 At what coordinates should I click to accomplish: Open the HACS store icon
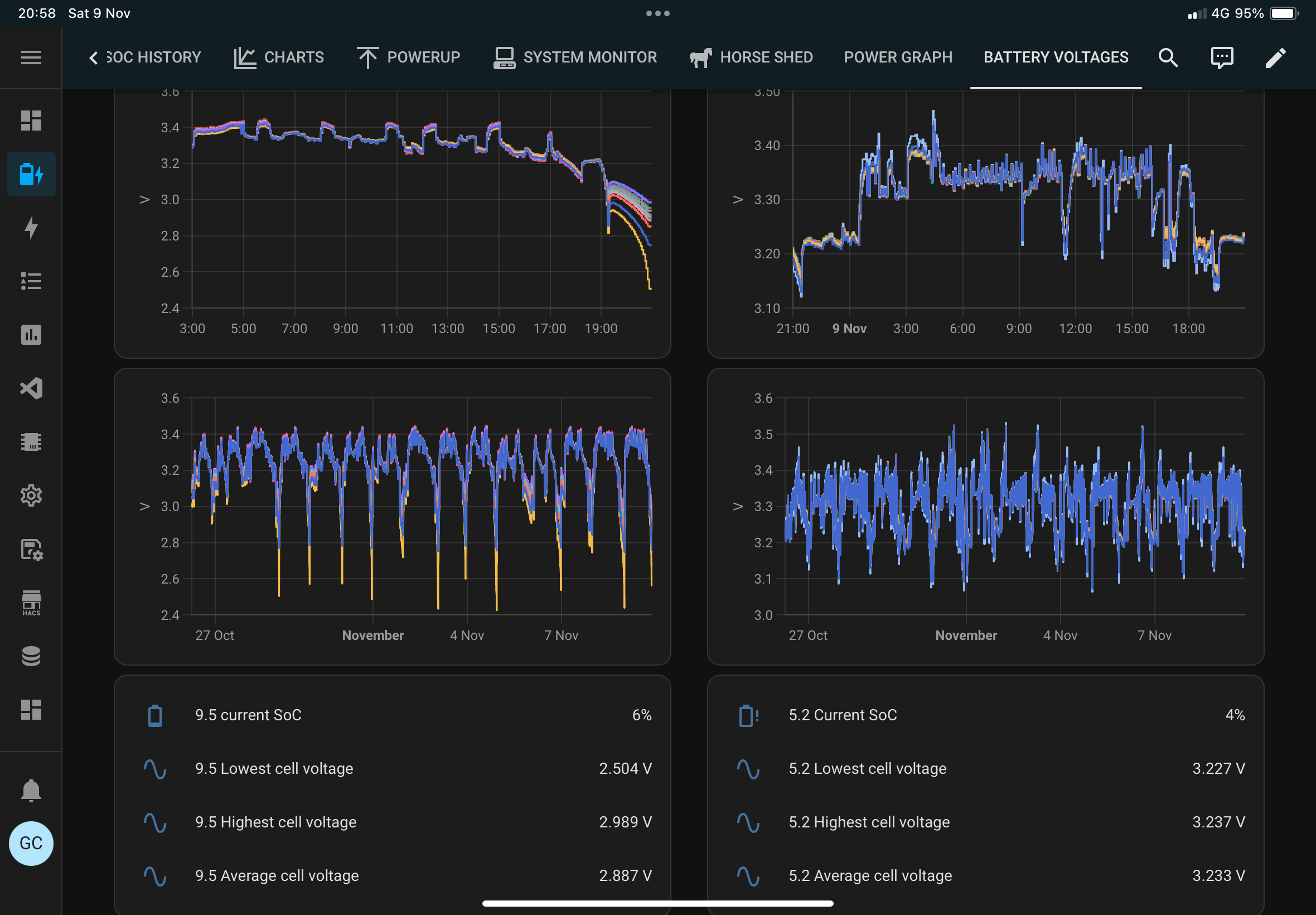point(31,603)
